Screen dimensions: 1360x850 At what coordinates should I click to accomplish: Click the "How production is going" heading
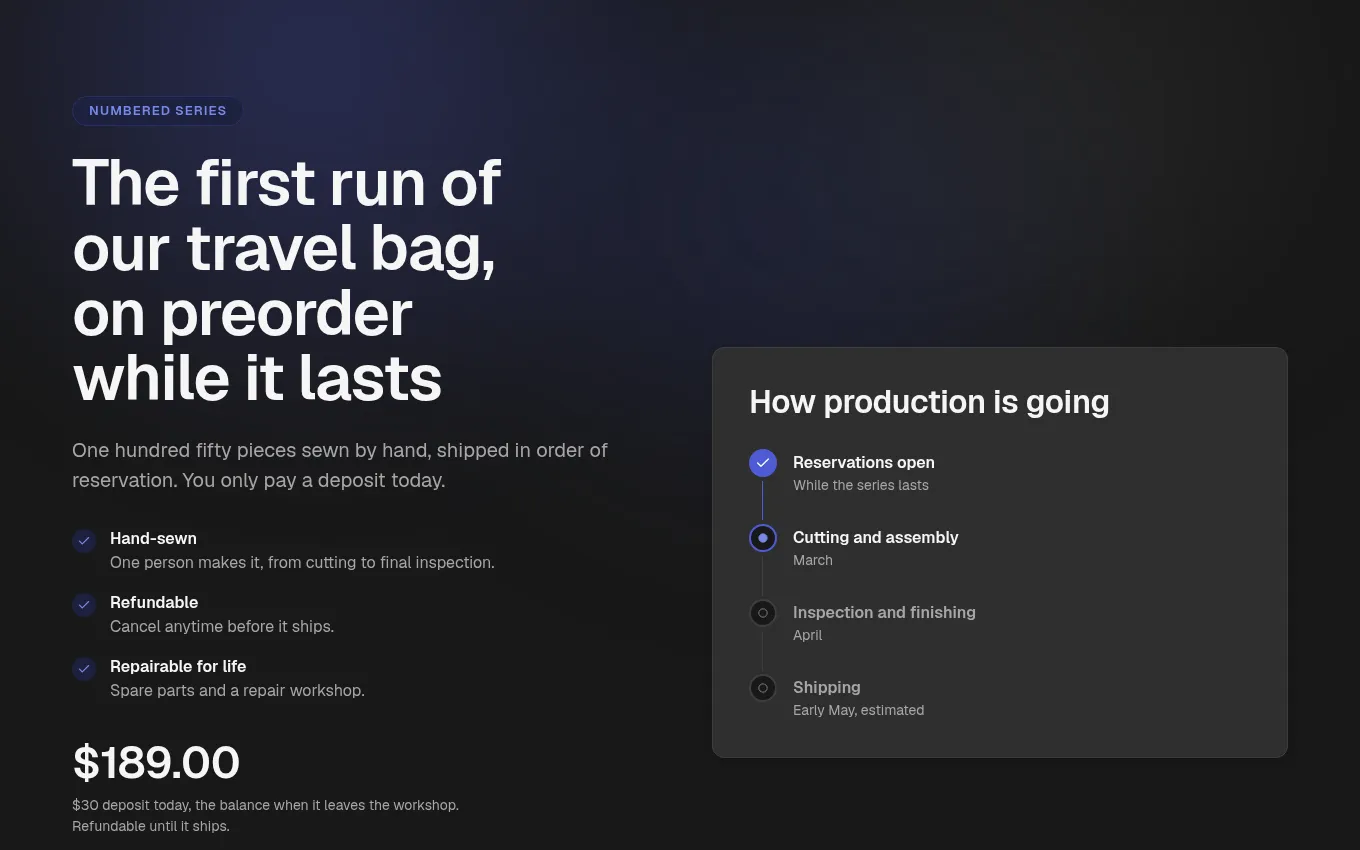coord(929,402)
